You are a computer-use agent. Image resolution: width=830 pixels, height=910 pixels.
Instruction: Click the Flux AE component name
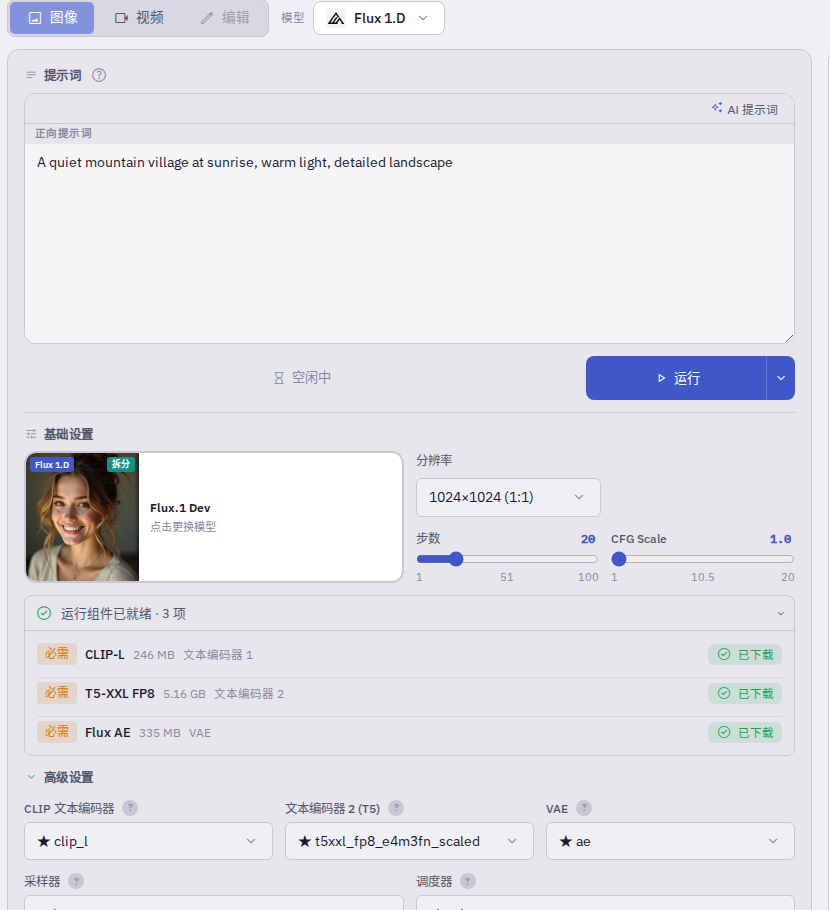coord(107,732)
